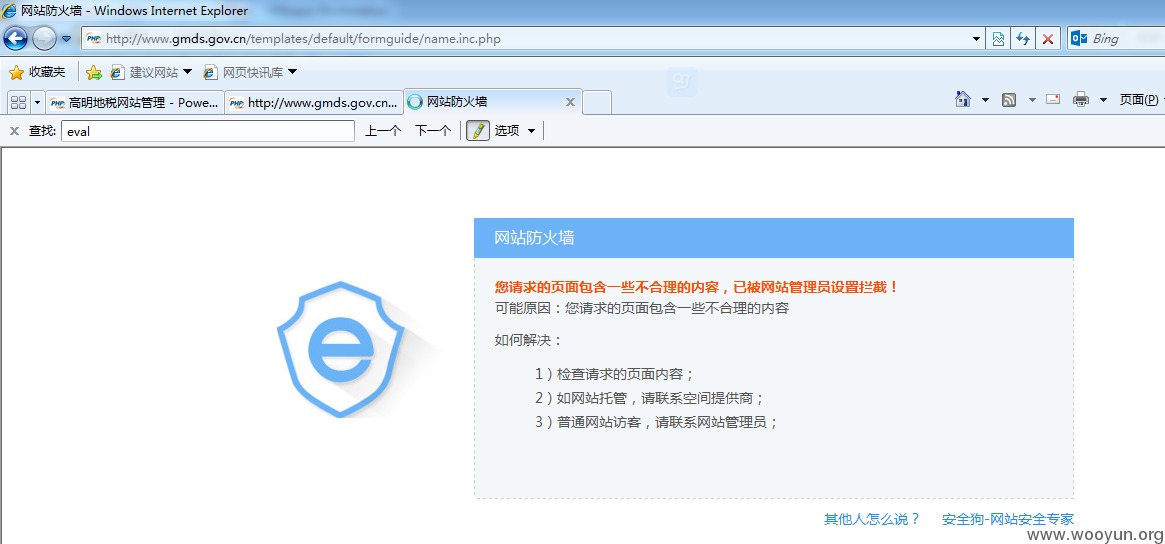This screenshot has height=544, width=1165.
Task: Click the Read Mail envelope icon
Action: pos(1053,99)
